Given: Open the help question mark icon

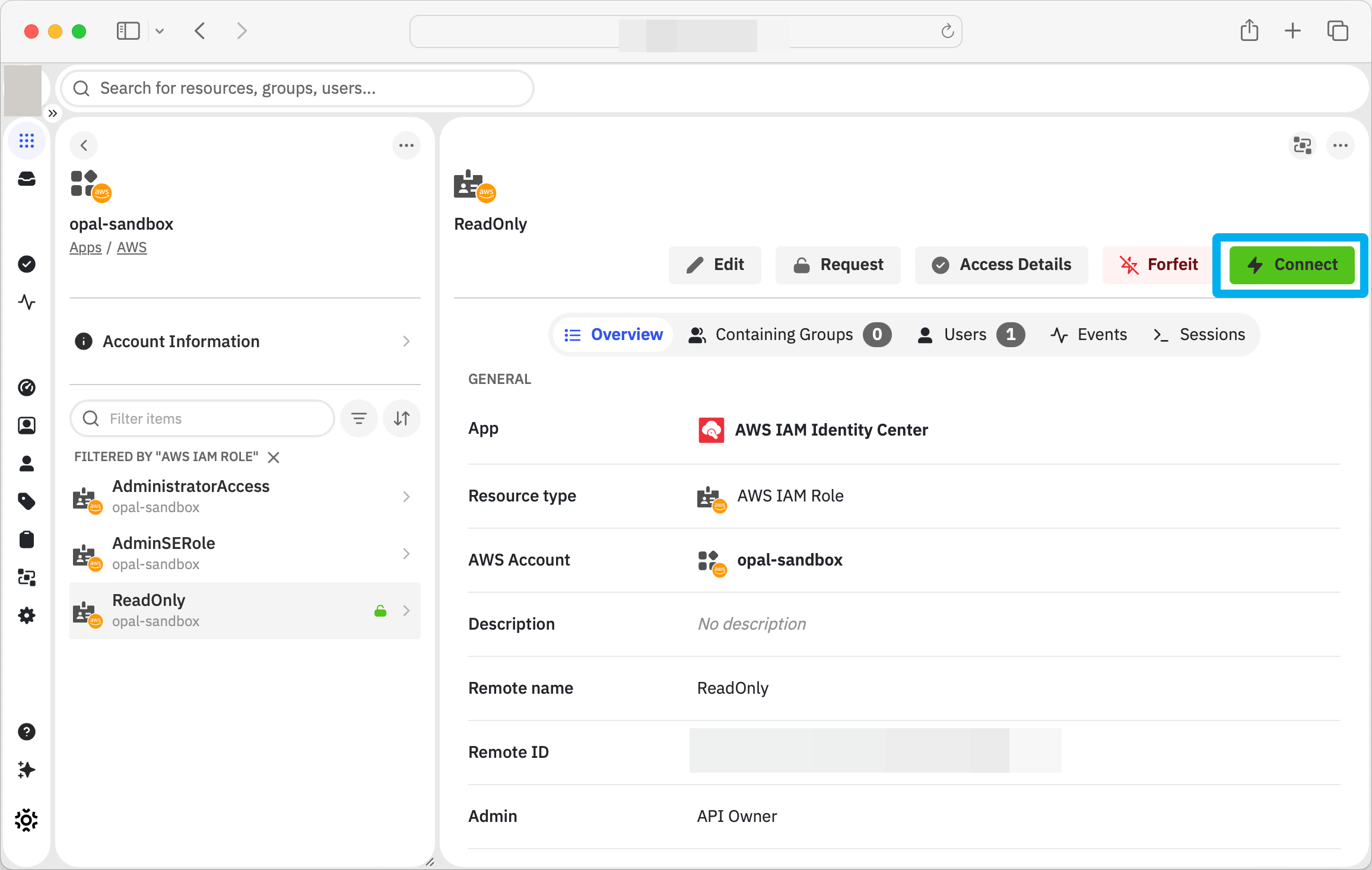Looking at the screenshot, I should coord(27,732).
